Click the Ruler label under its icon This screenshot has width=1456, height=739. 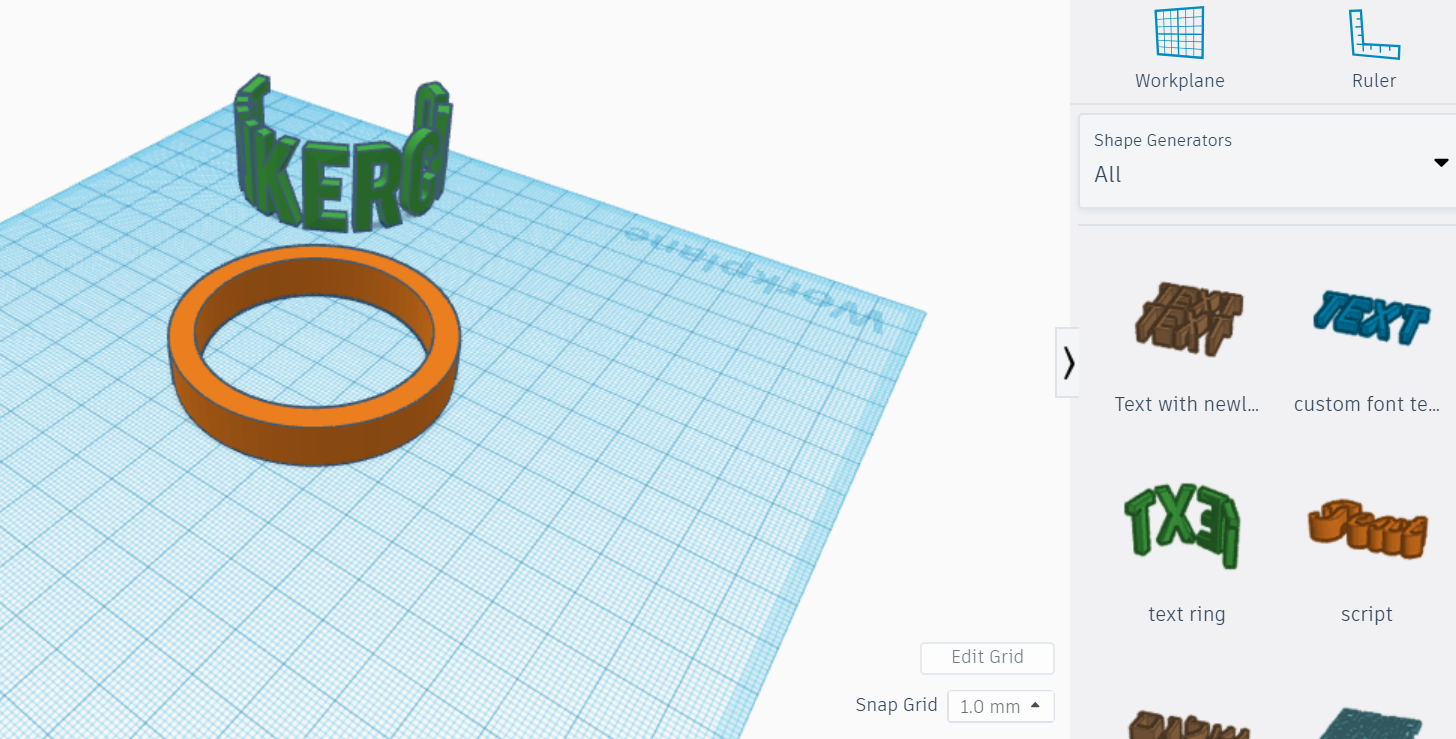coord(1373,80)
